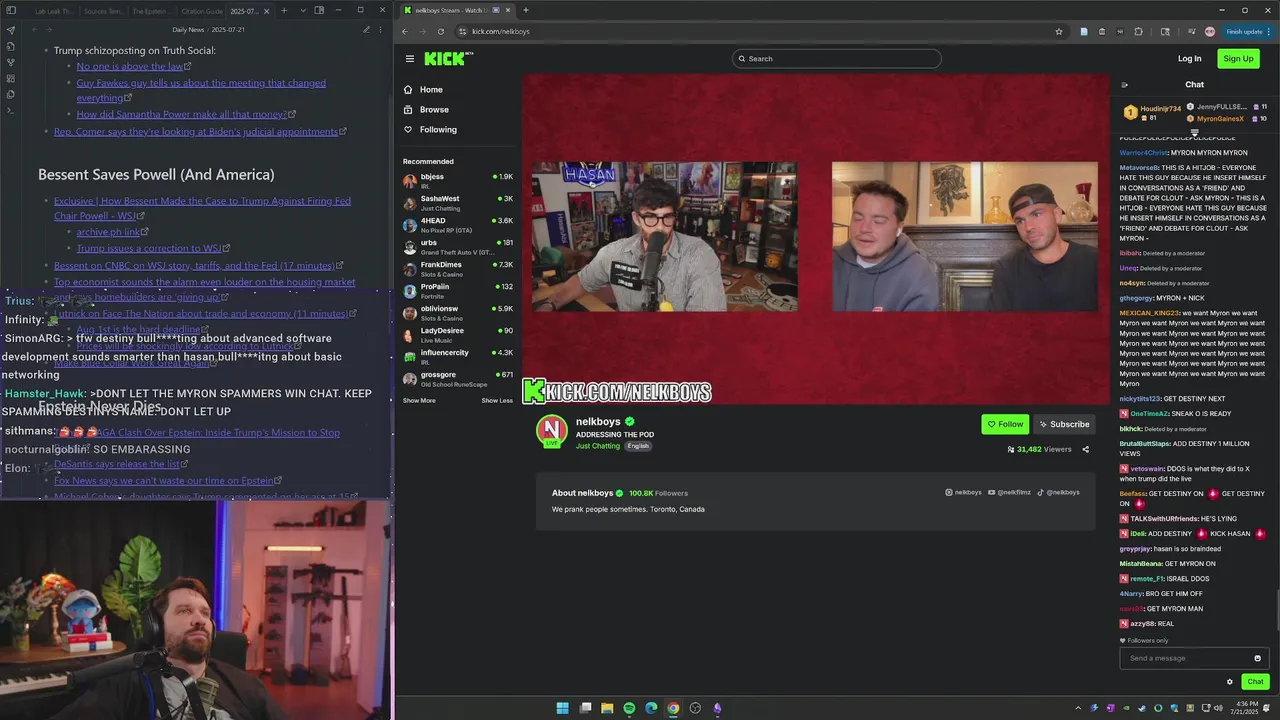The height and width of the screenshot is (720, 1280).
Task: Go to Home in Kick sidebar
Action: coord(431,90)
